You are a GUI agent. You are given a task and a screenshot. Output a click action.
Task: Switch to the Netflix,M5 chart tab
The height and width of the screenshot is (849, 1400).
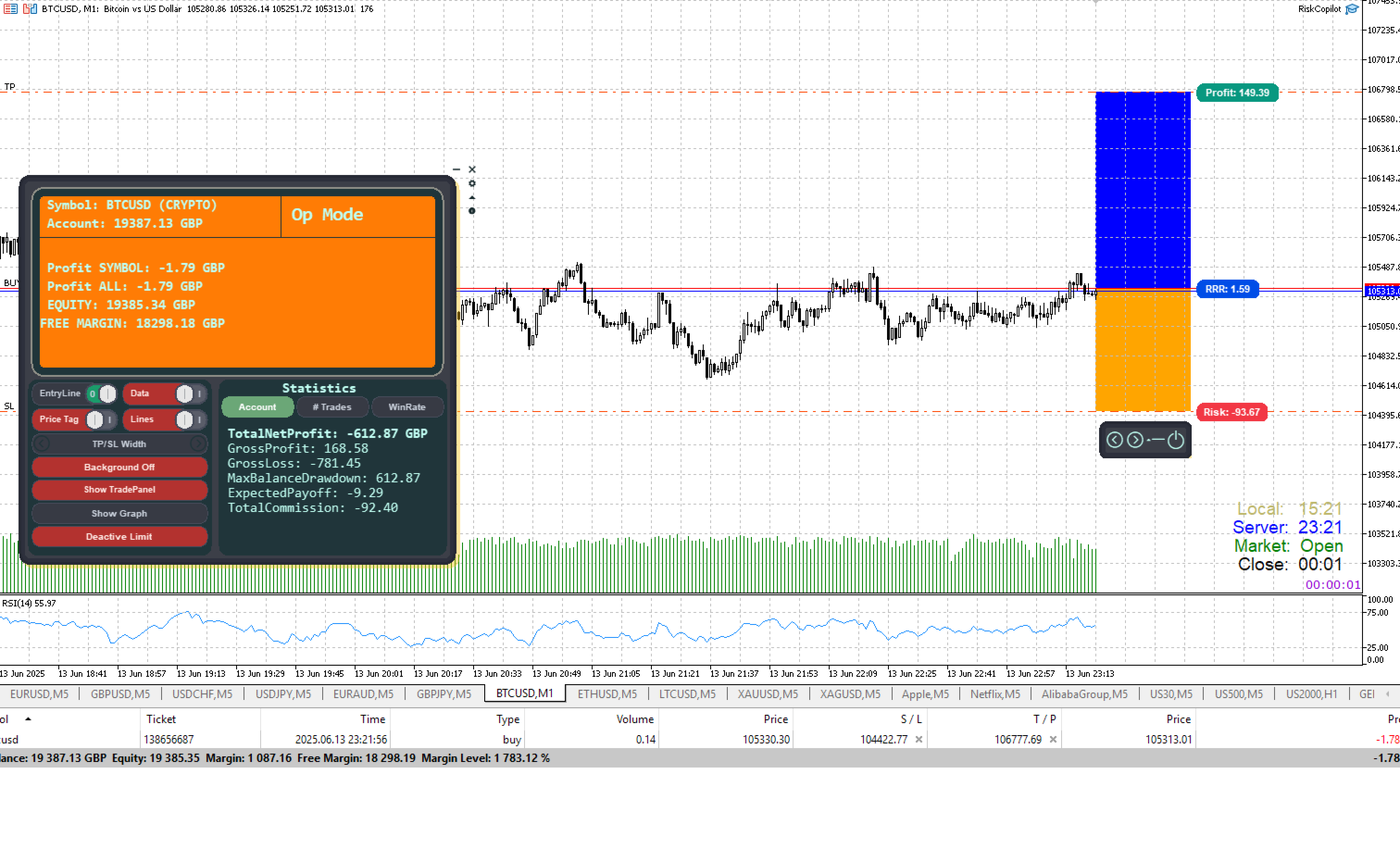(995, 694)
